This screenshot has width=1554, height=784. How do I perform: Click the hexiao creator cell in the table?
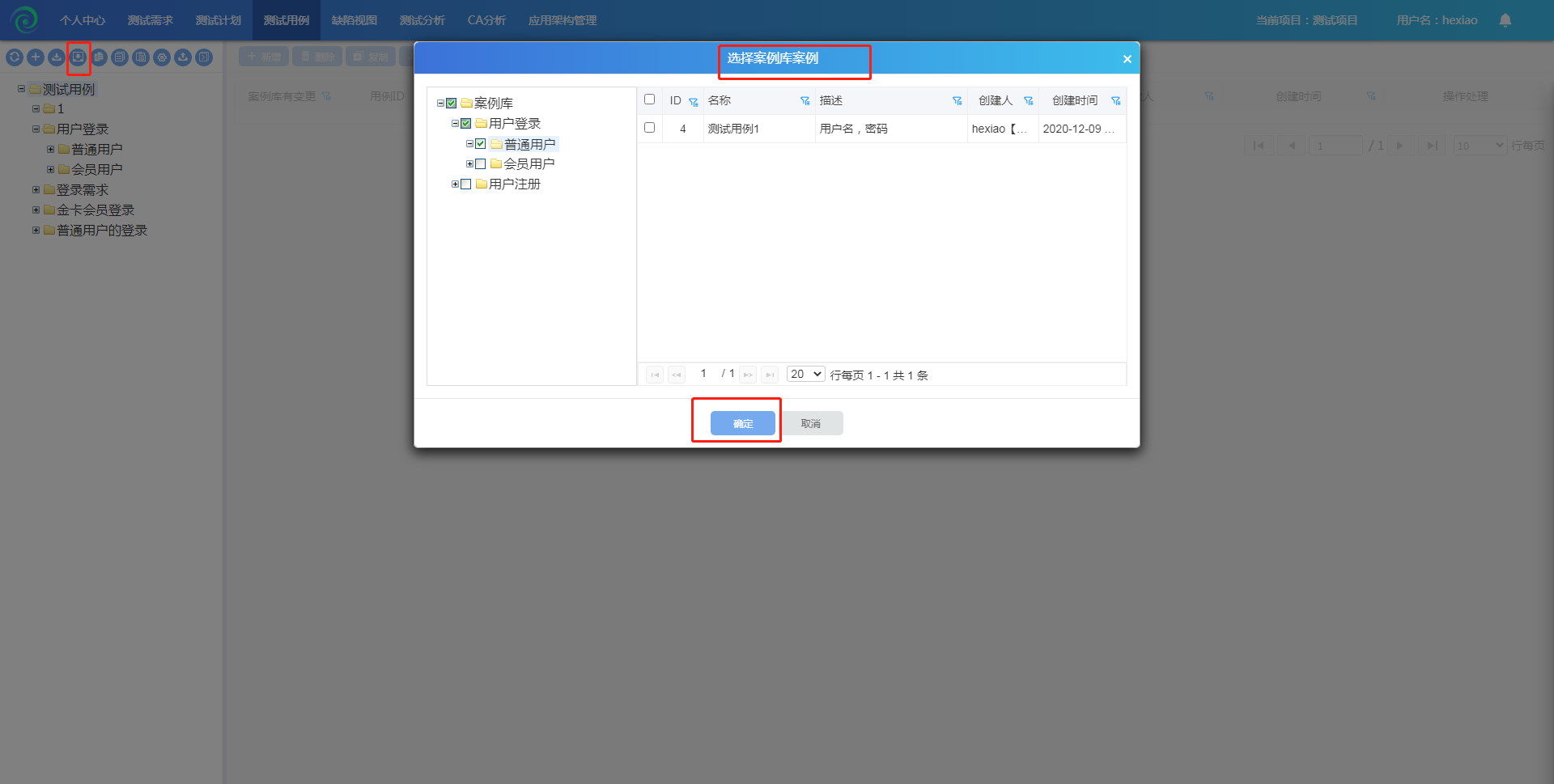click(1003, 129)
